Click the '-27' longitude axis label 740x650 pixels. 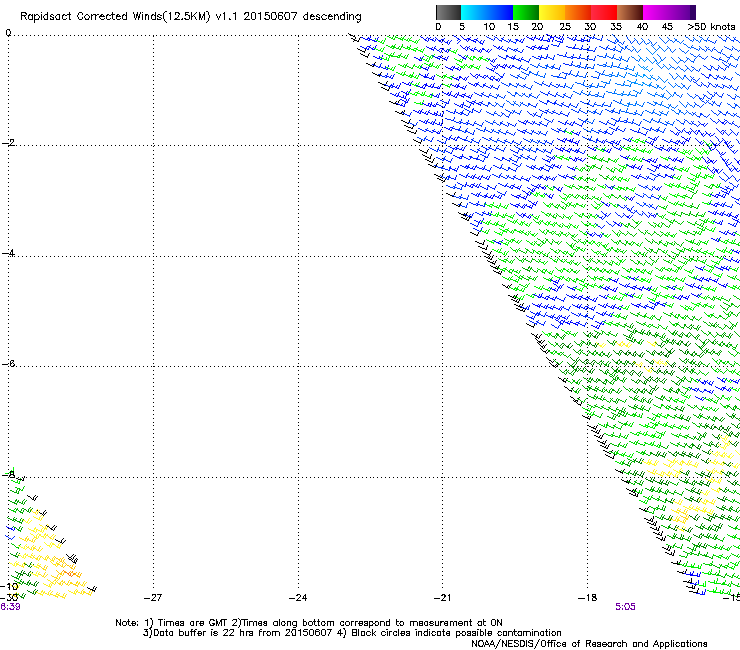[153, 598]
